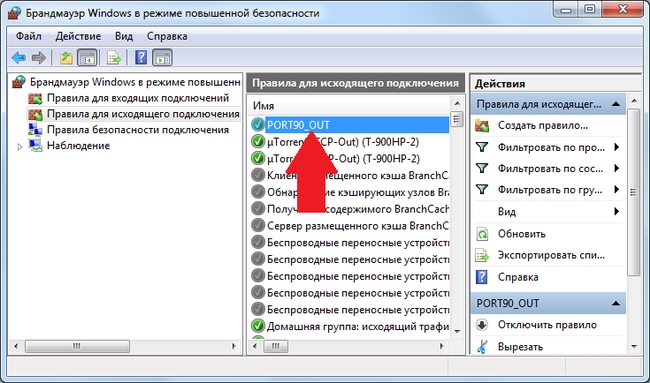Click the Справка action link

pyautogui.click(x=518, y=277)
